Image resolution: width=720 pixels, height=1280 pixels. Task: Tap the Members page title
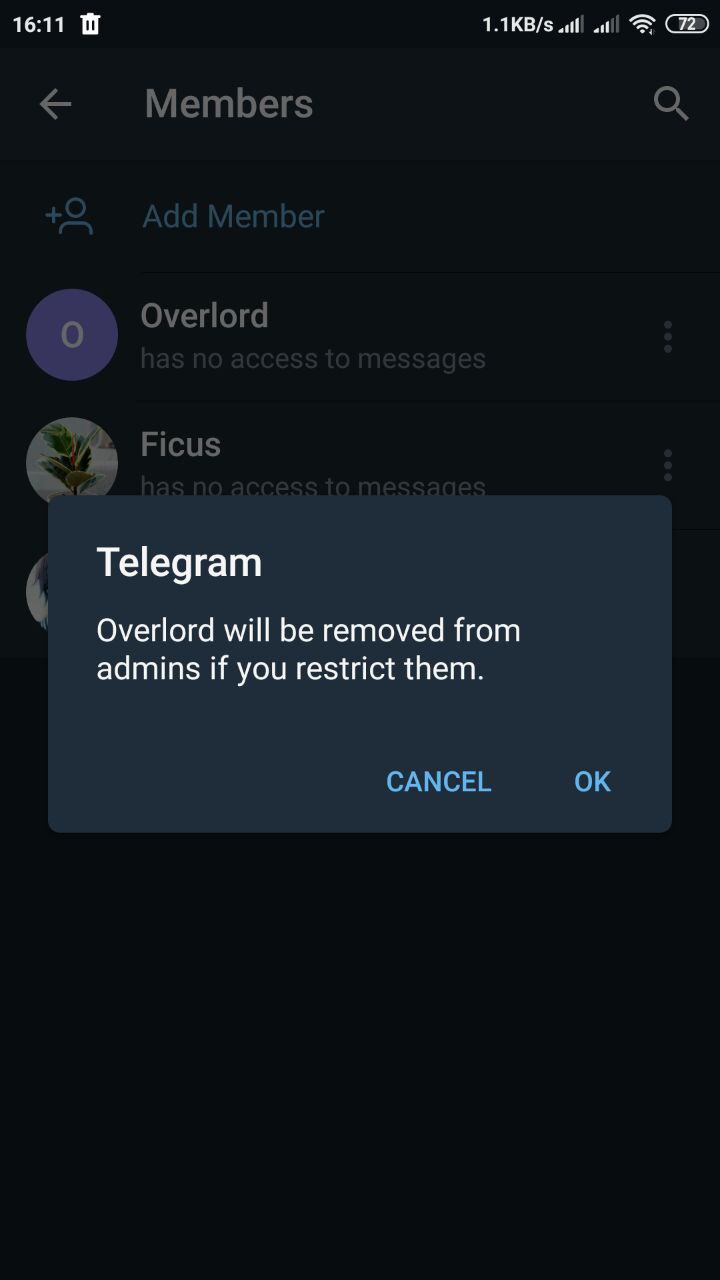(229, 103)
